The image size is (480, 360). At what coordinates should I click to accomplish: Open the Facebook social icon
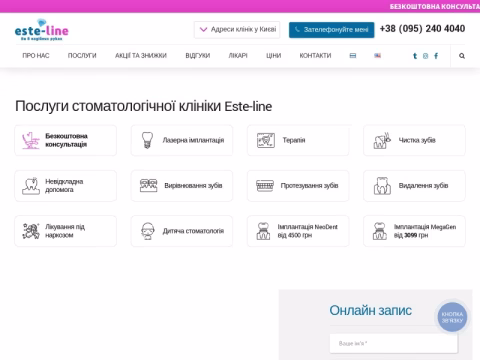(x=436, y=56)
